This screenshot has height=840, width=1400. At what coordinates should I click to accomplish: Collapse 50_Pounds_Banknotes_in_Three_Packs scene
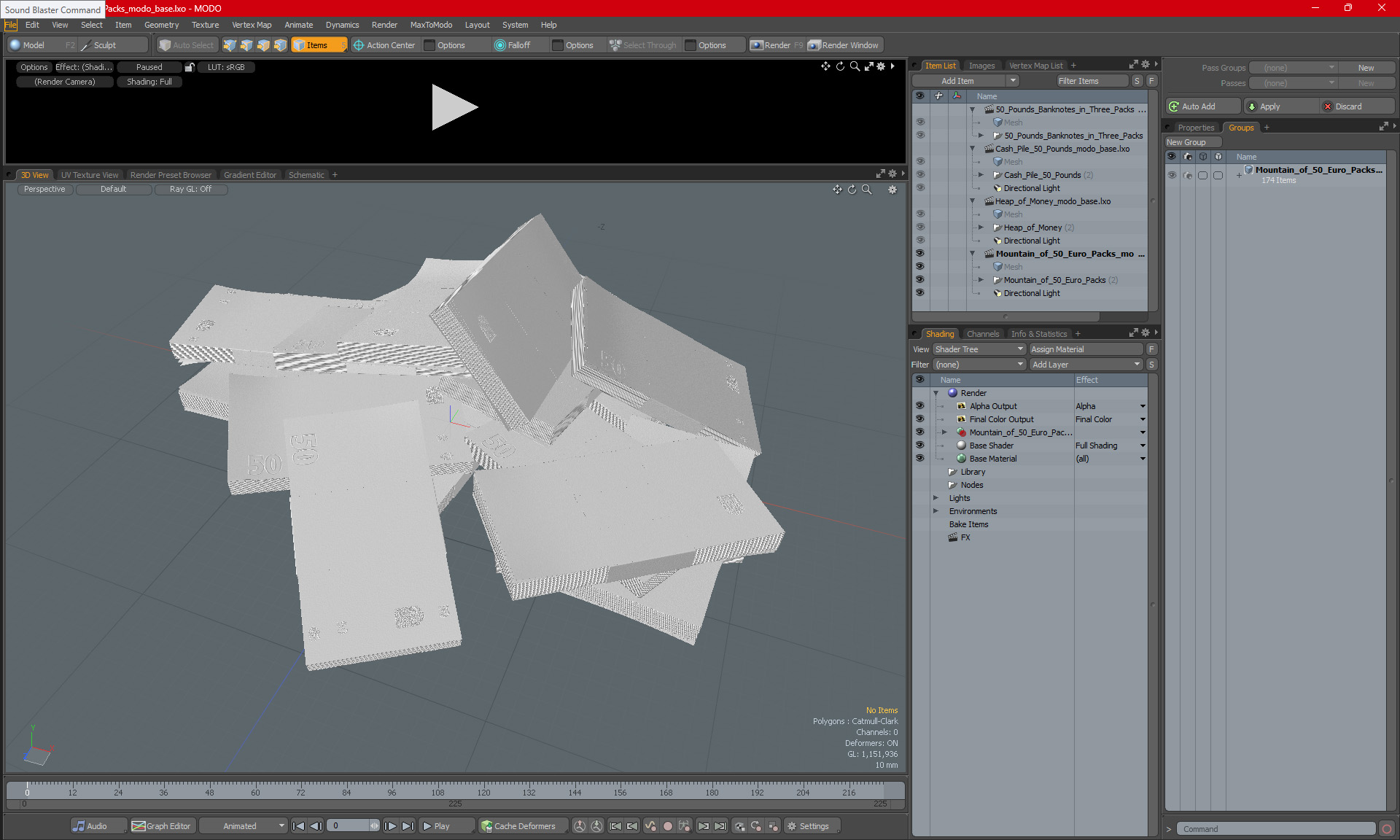pos(973,109)
